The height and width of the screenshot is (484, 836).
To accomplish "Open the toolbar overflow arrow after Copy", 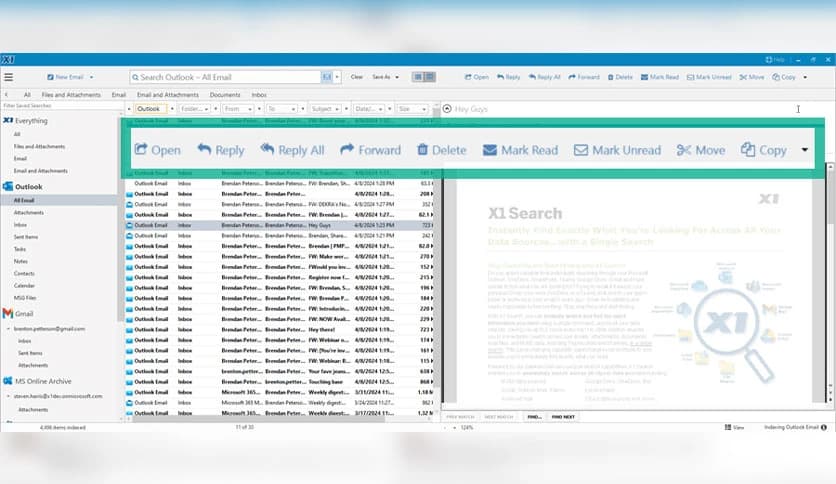I will pyautogui.click(x=805, y=77).
